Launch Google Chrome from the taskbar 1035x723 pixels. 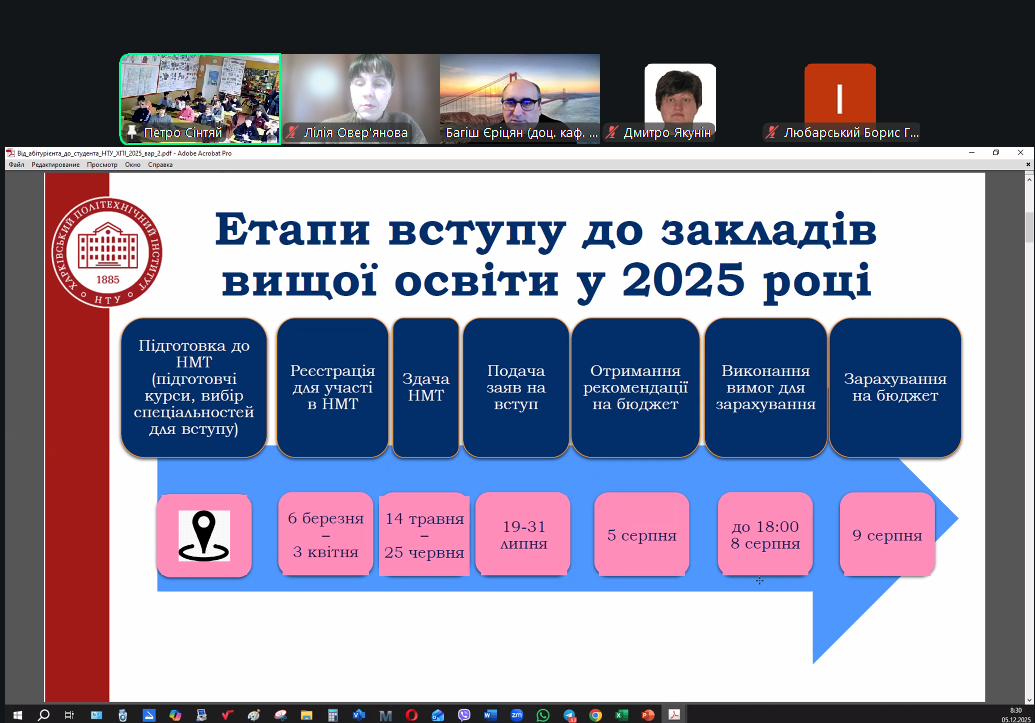[x=595, y=715]
